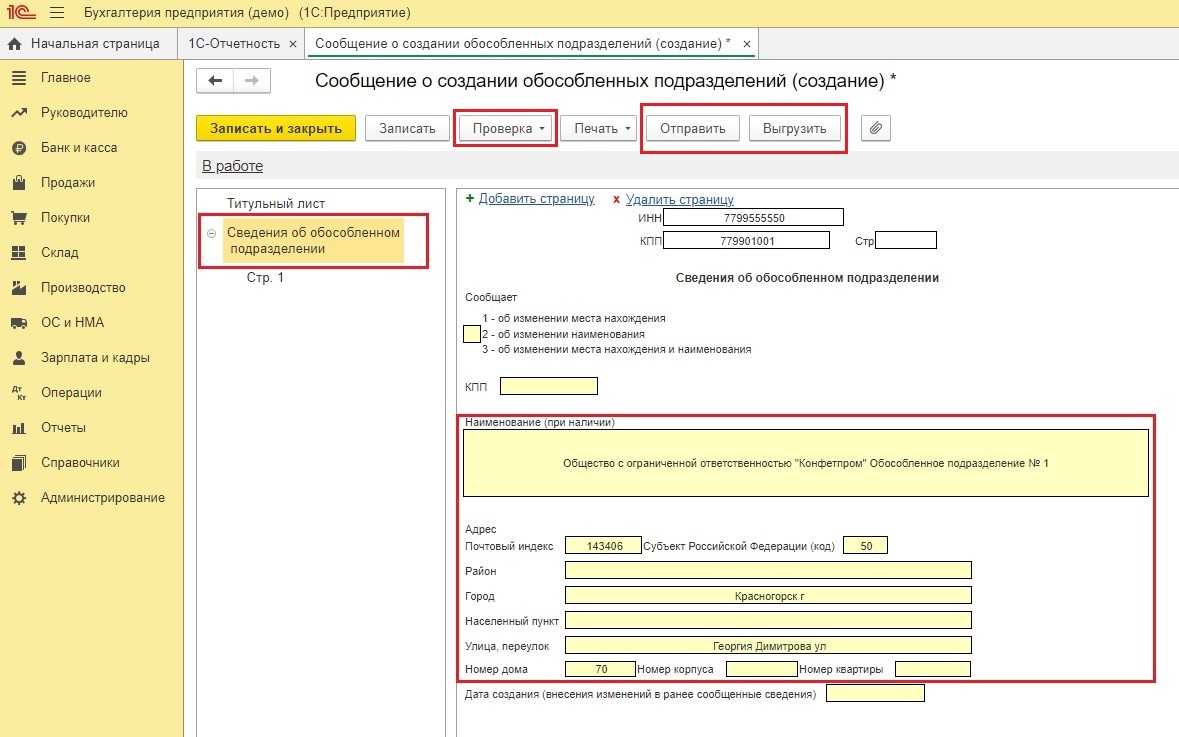1179x737 pixels.
Task: Click the back arrow navigation button
Action: [x=214, y=81]
